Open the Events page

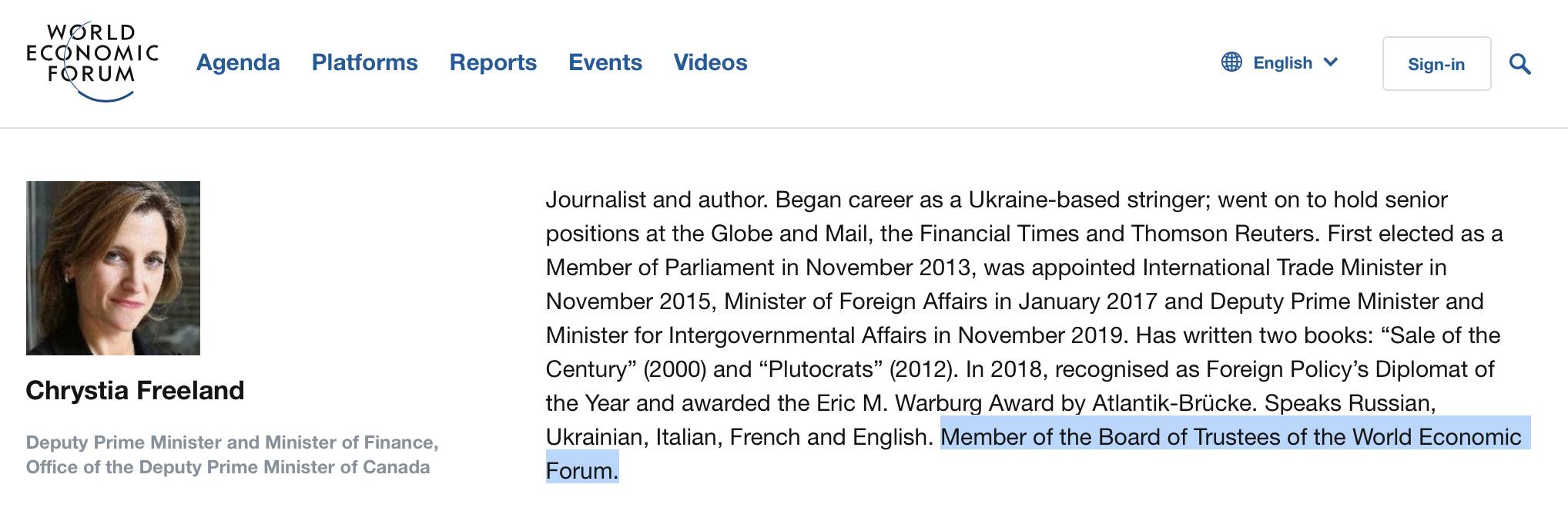pos(605,62)
